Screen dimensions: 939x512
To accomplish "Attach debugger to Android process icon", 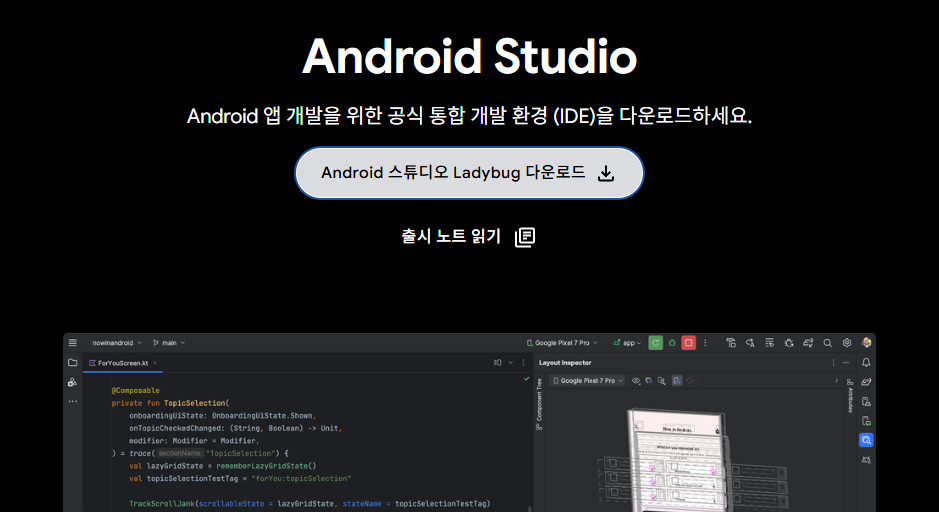I will [x=789, y=343].
